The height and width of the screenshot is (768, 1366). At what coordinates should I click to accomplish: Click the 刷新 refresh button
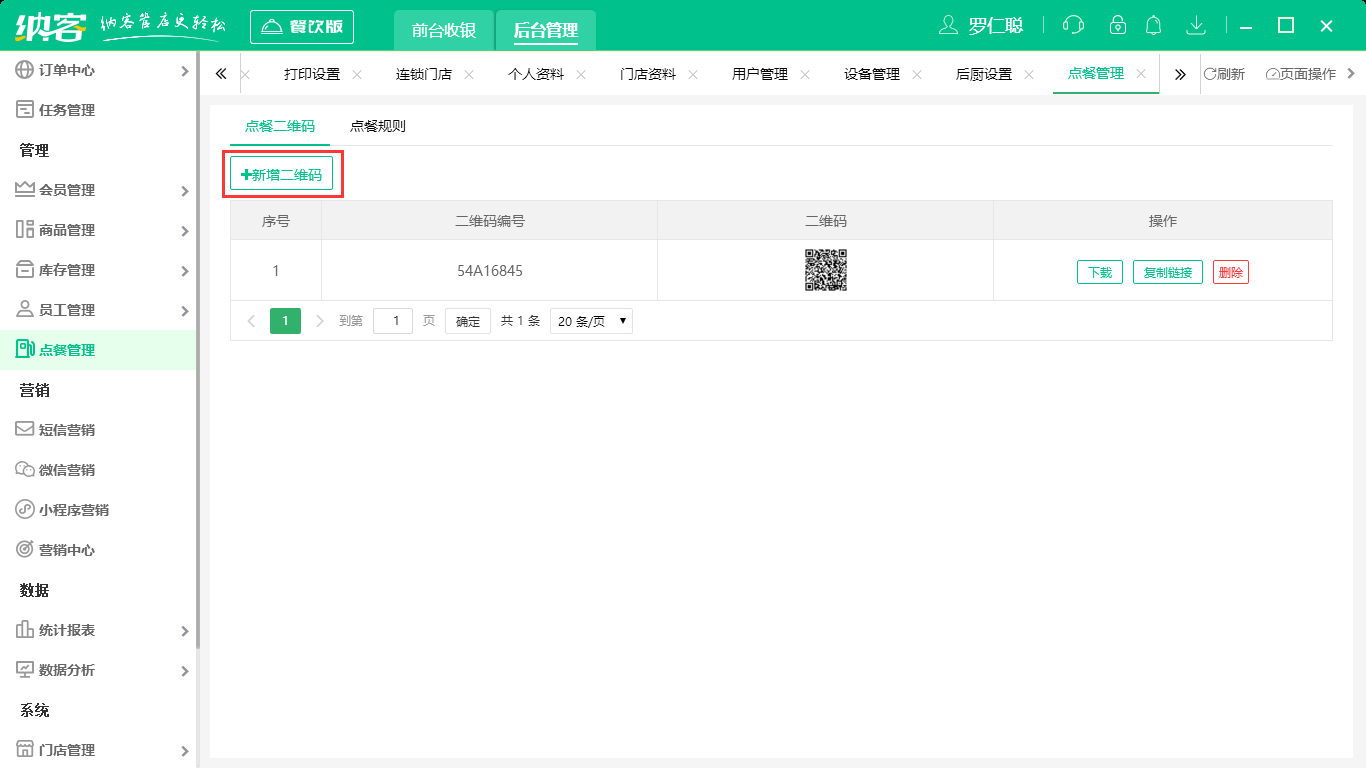coord(1224,74)
